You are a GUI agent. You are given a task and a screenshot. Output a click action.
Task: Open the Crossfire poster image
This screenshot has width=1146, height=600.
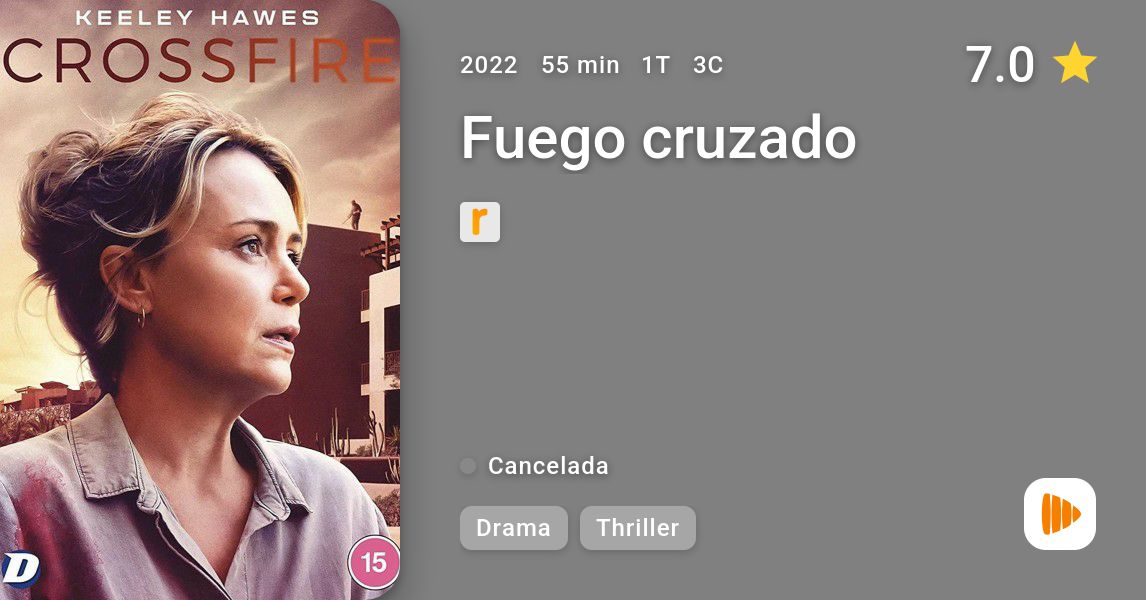point(200,300)
